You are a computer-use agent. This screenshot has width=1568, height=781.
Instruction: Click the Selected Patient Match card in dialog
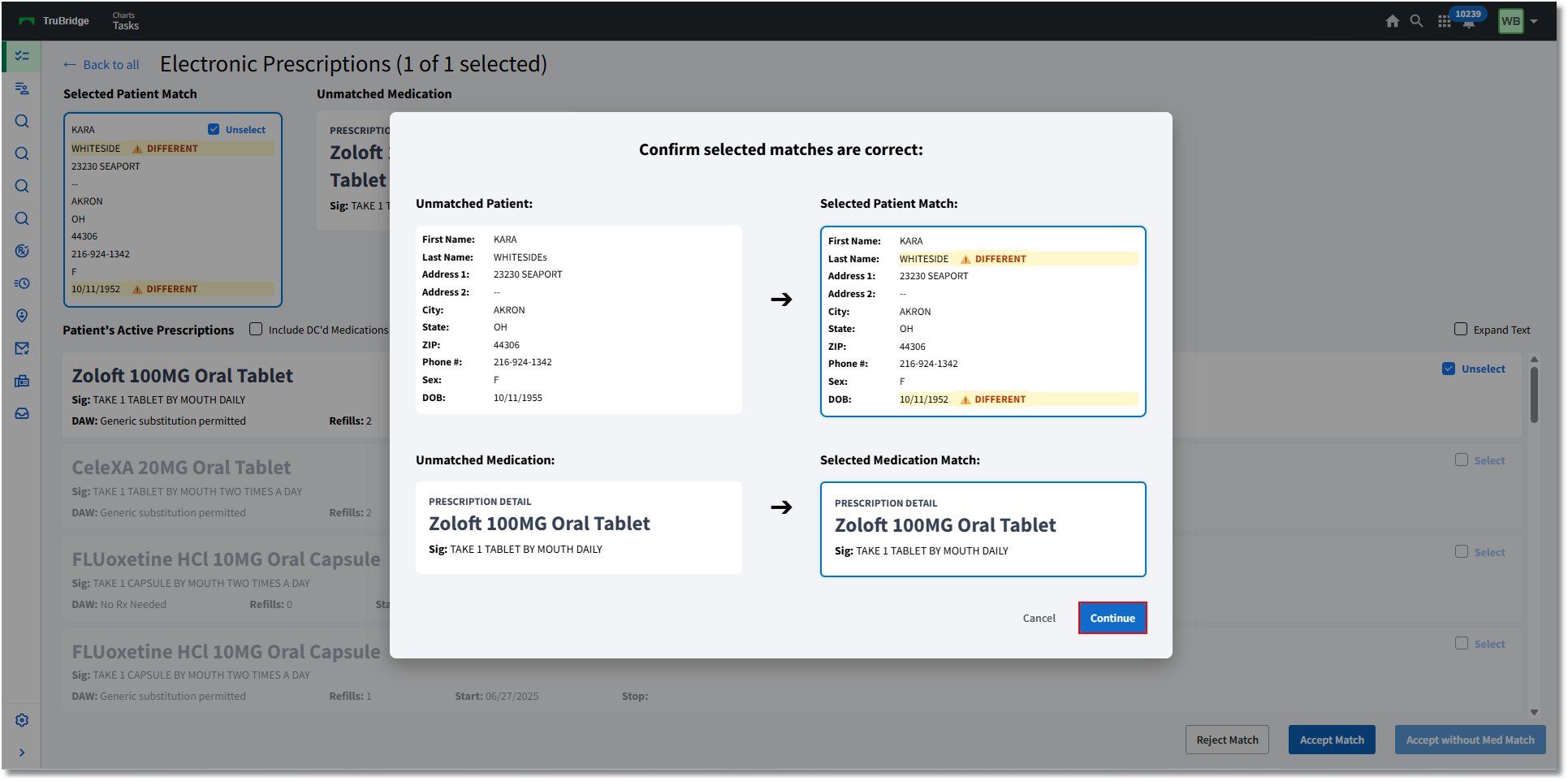[983, 321]
